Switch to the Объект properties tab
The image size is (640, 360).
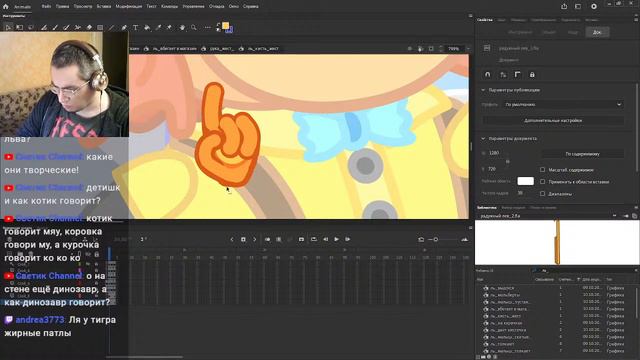(549, 32)
